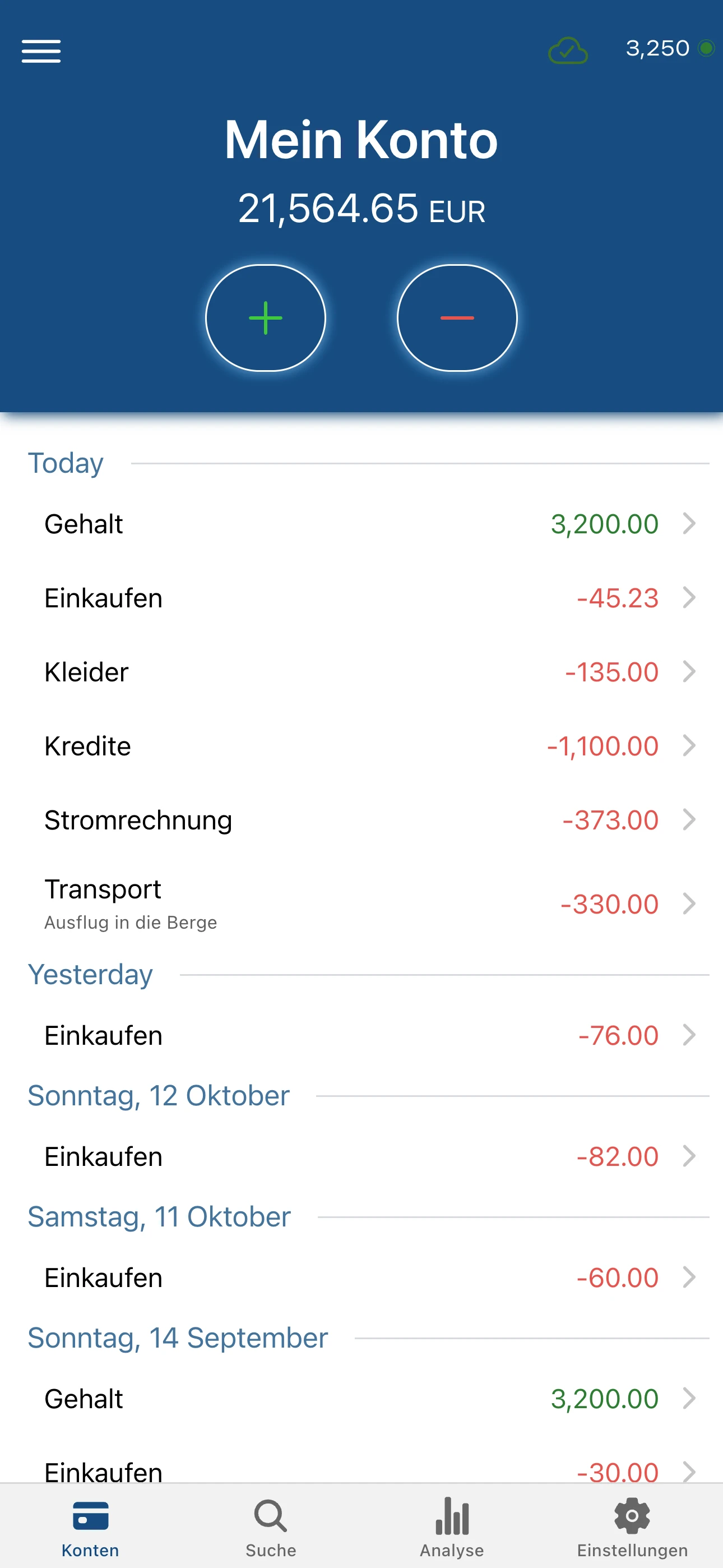The width and height of the screenshot is (723, 1568).
Task: Tap the 21,564.65 EUR balance
Action: (x=361, y=209)
